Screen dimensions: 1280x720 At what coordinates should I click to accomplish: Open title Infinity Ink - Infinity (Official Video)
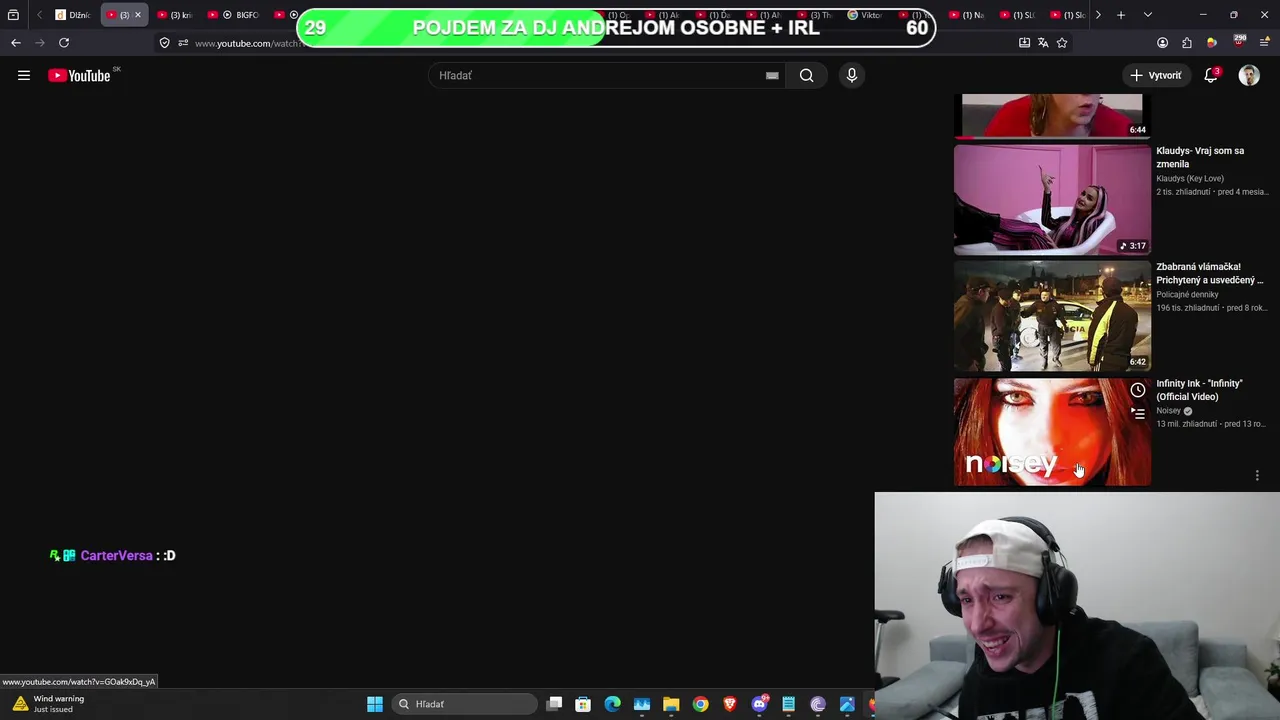coord(1199,389)
